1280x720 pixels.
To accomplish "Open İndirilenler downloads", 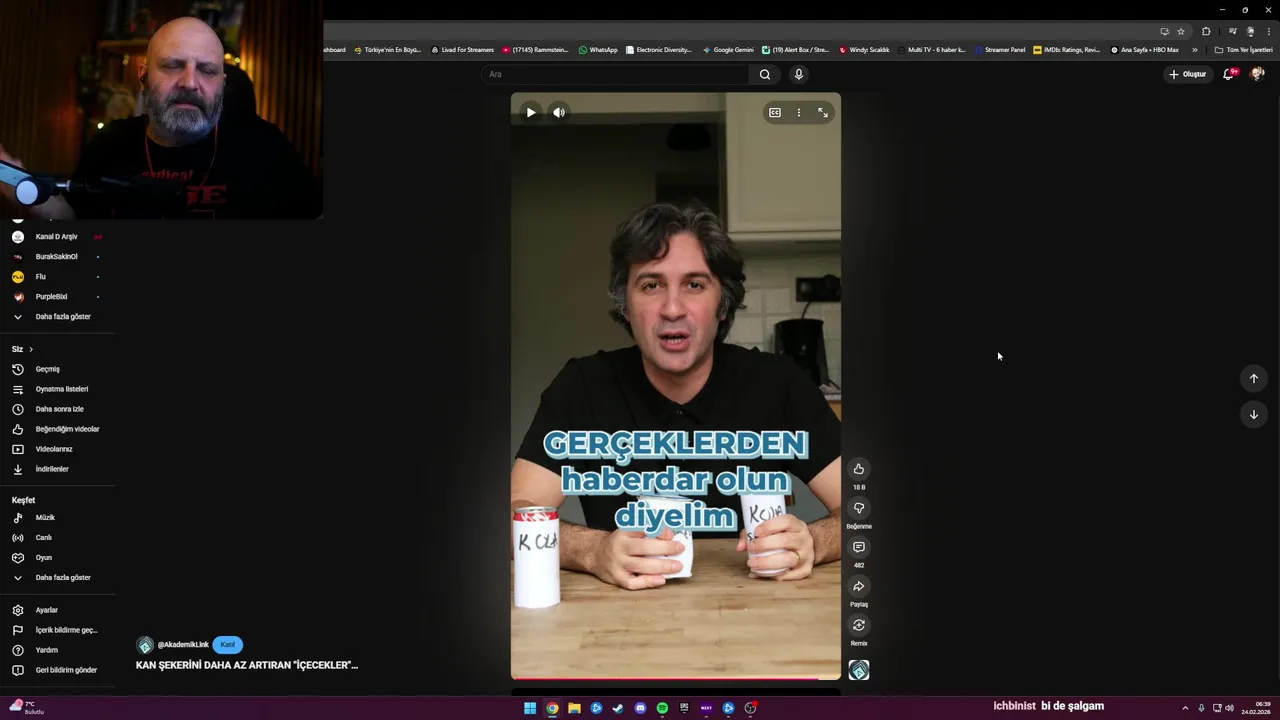I will pos(57,469).
